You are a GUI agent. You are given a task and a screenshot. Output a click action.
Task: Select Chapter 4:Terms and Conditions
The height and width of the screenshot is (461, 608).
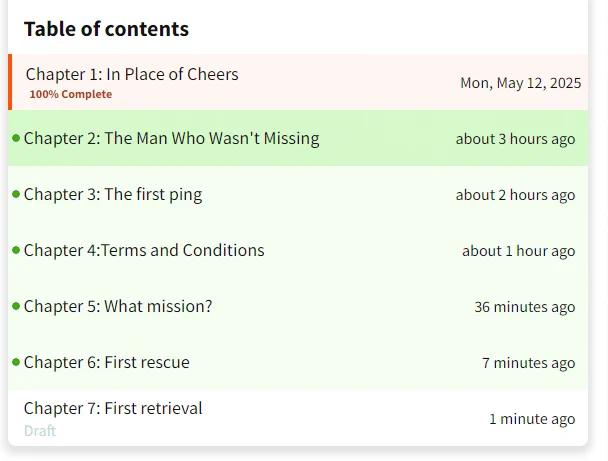coord(298,250)
